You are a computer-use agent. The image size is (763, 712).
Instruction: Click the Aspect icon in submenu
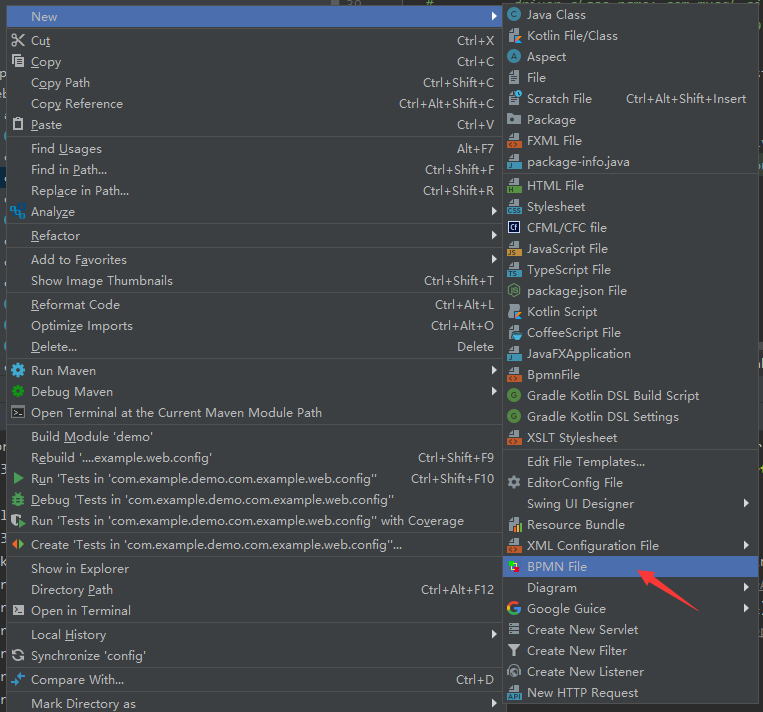(x=514, y=56)
